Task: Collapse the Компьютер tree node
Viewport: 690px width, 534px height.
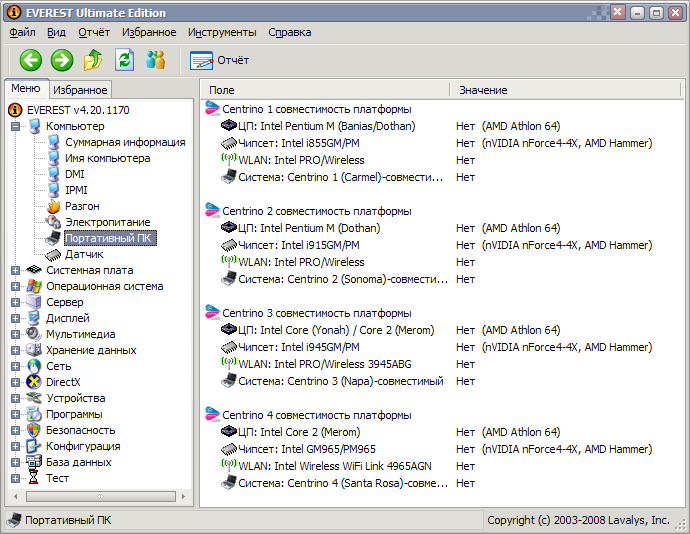Action: coord(15,126)
